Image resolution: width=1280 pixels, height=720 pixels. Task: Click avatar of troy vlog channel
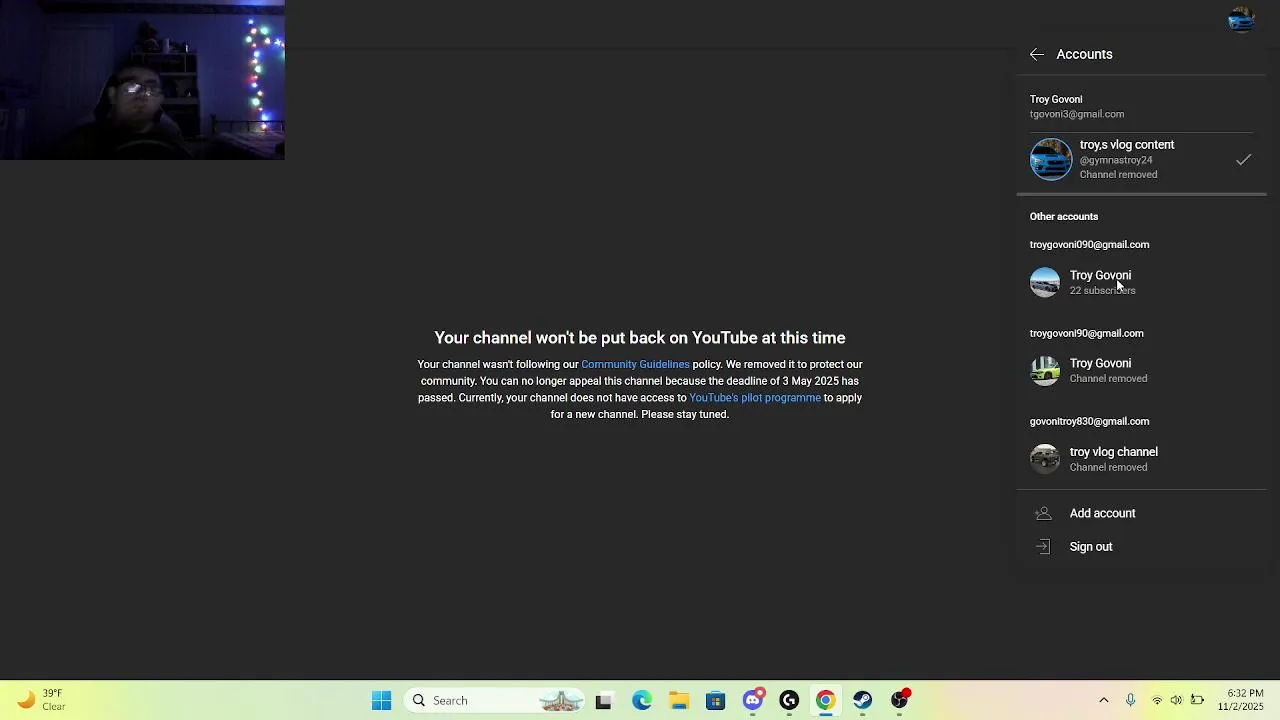1045,459
